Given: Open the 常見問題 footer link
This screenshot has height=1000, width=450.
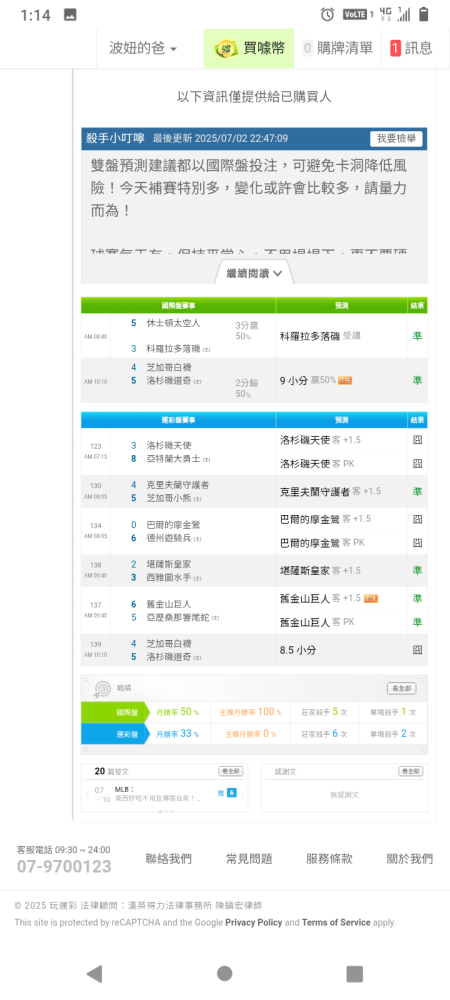Looking at the screenshot, I should tap(249, 859).
